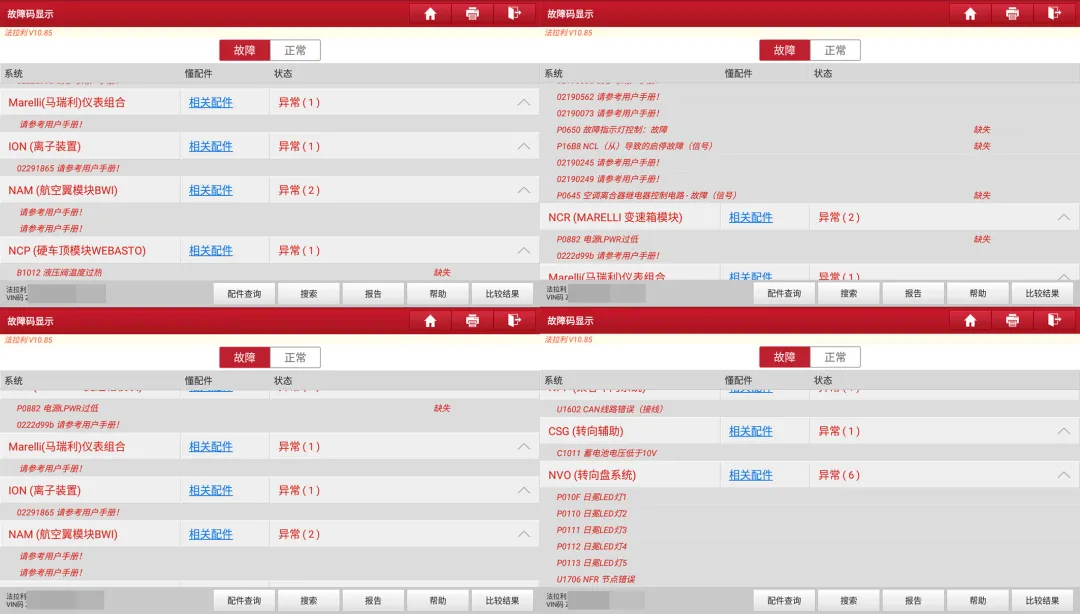Click 报告 button in the bottom-right panel
The width and height of the screenshot is (1080, 614).
coord(913,601)
